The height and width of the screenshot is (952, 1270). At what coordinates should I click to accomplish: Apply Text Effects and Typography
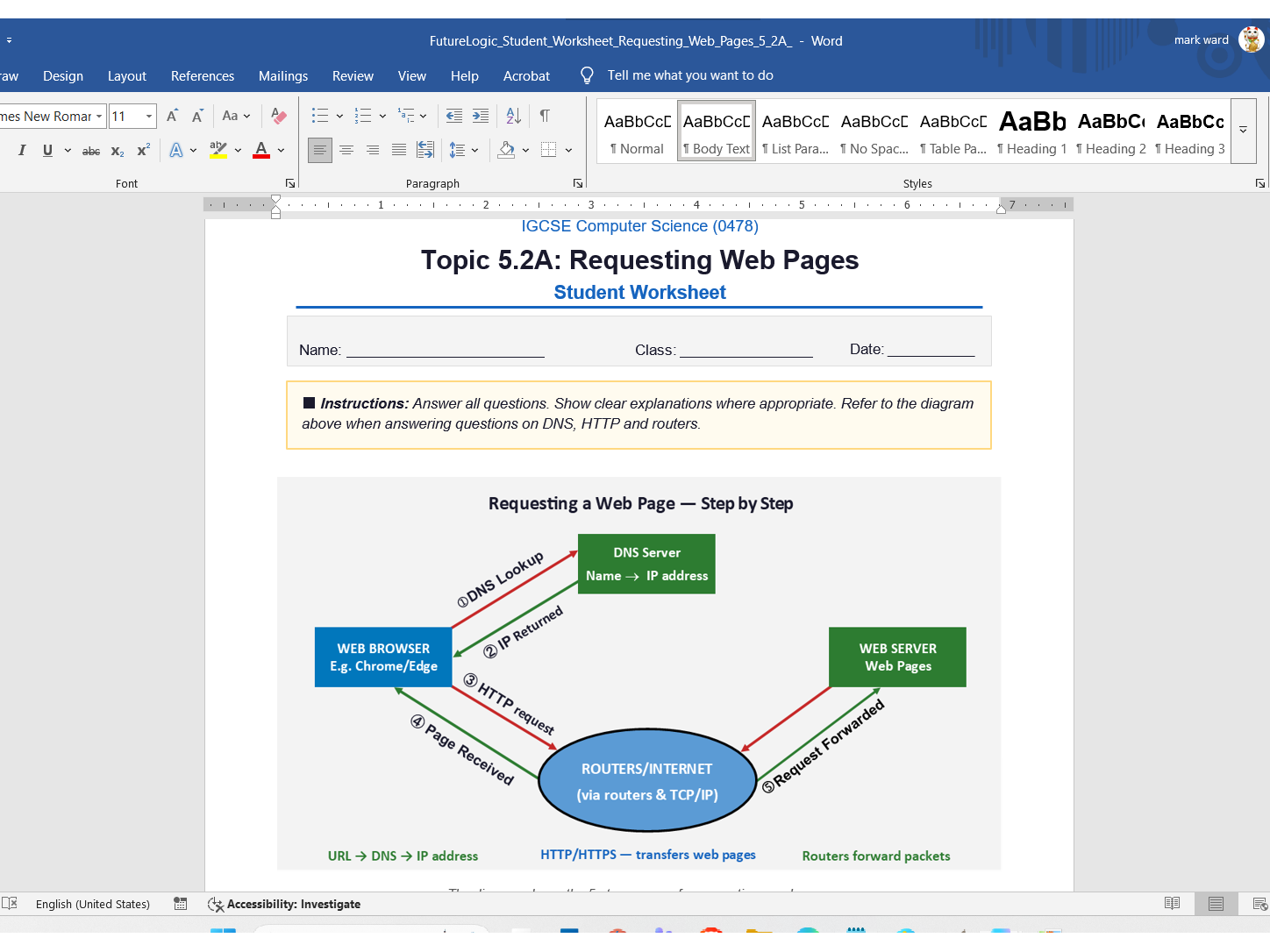(176, 150)
